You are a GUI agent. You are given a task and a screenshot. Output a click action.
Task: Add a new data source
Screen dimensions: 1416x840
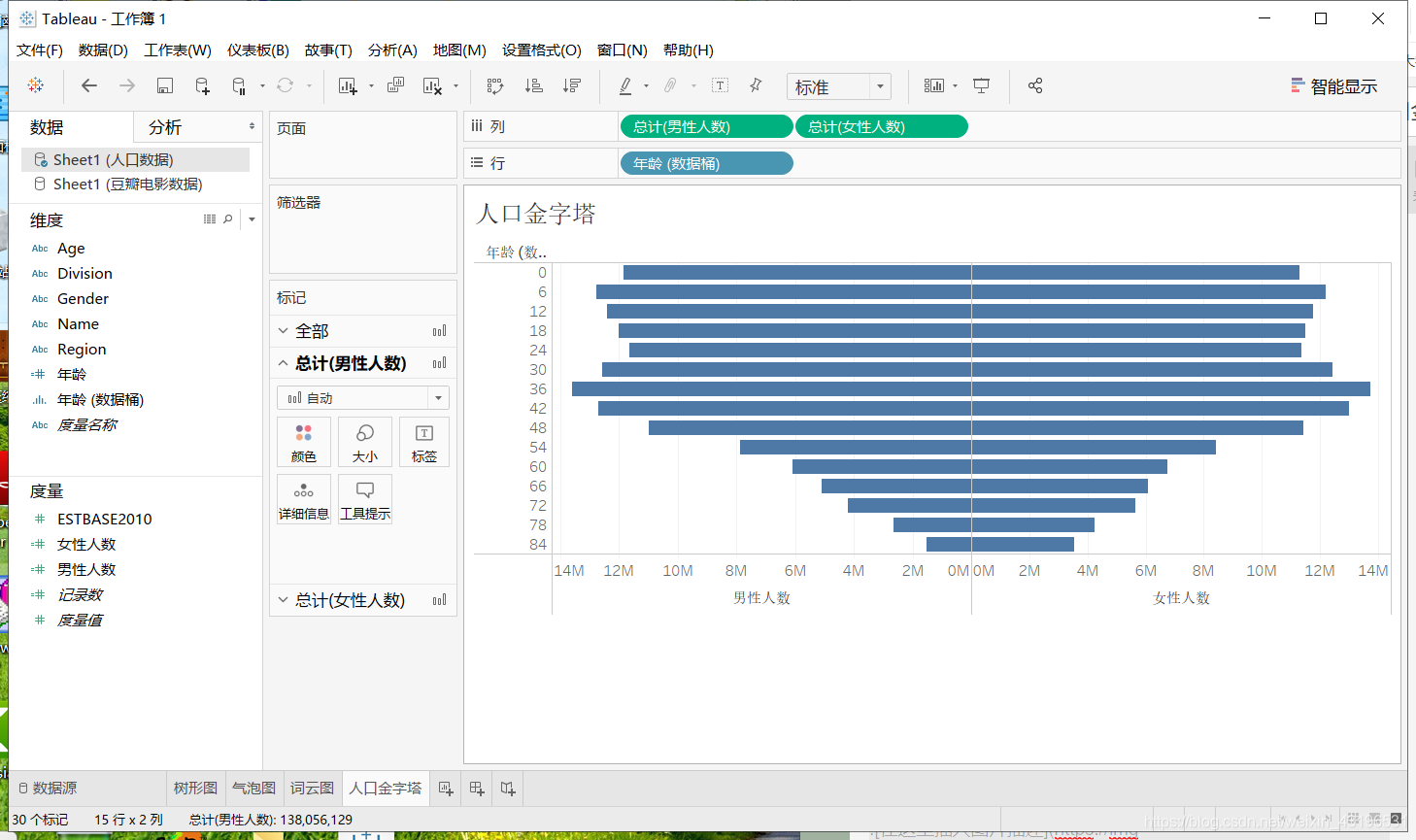[x=202, y=85]
